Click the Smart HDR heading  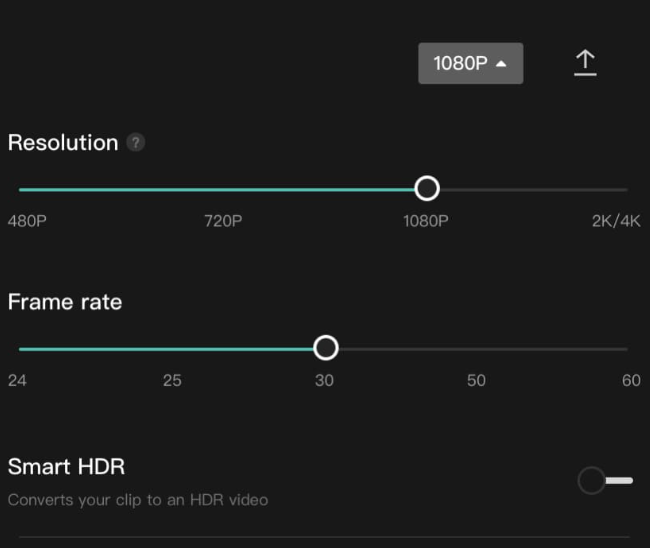click(x=66, y=466)
